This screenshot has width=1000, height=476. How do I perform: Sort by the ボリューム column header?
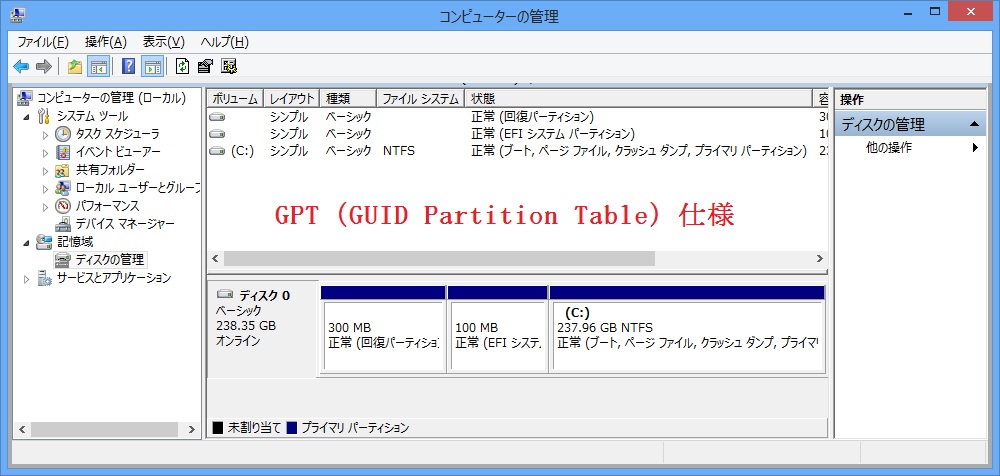click(x=235, y=98)
